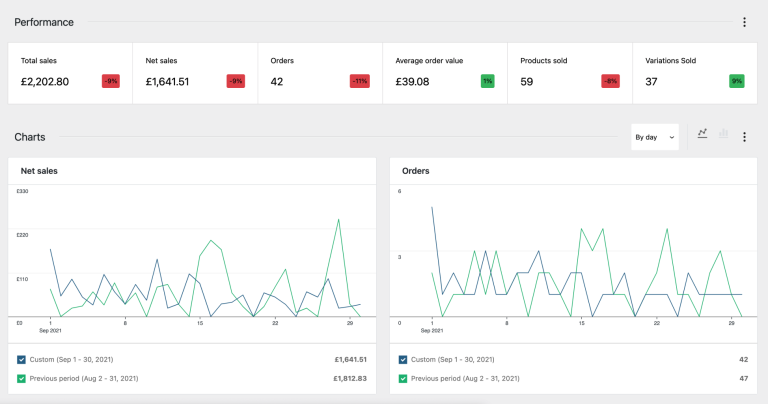Click the green peak in Net sales chart
The image size is (768, 404).
tap(340, 219)
